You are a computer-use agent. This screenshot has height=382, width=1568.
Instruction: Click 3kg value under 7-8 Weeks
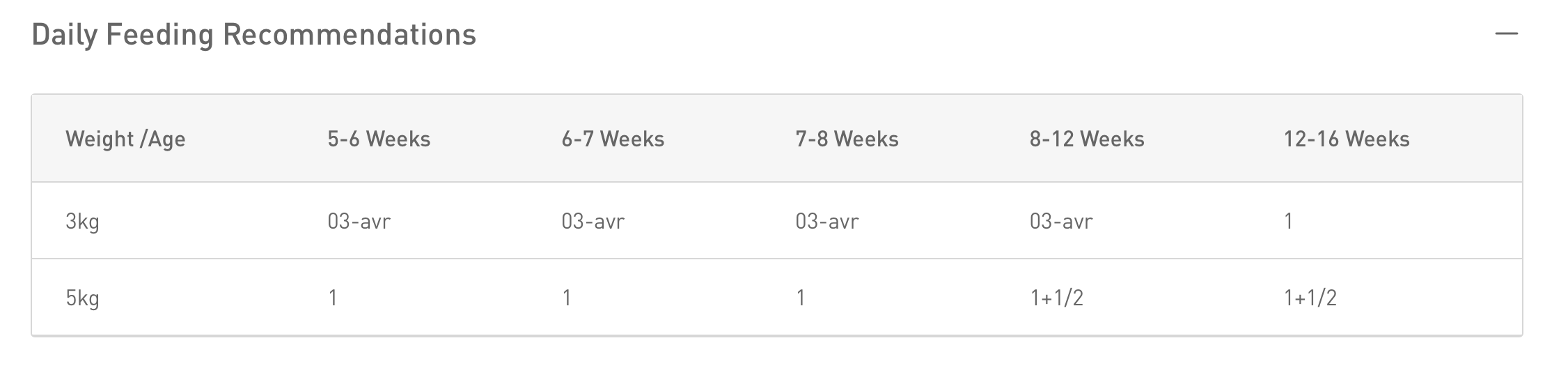[x=826, y=222]
